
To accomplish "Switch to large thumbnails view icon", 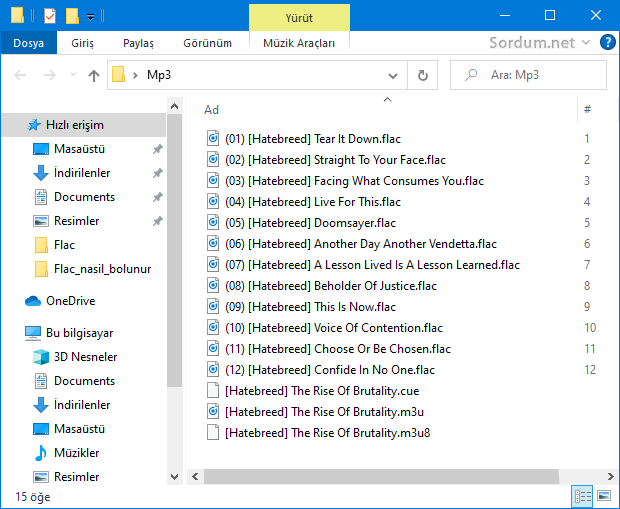I will (x=604, y=496).
